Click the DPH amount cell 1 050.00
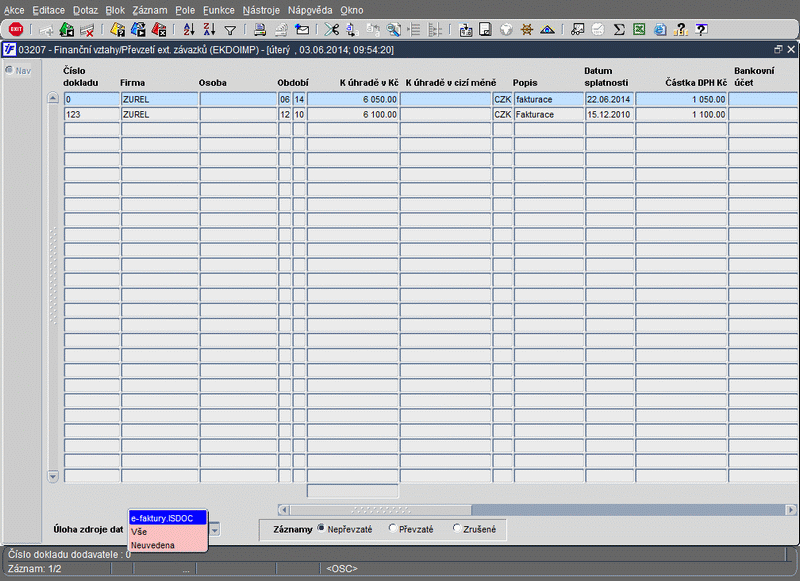Screen dimensions: 800x581 [x=681, y=99]
